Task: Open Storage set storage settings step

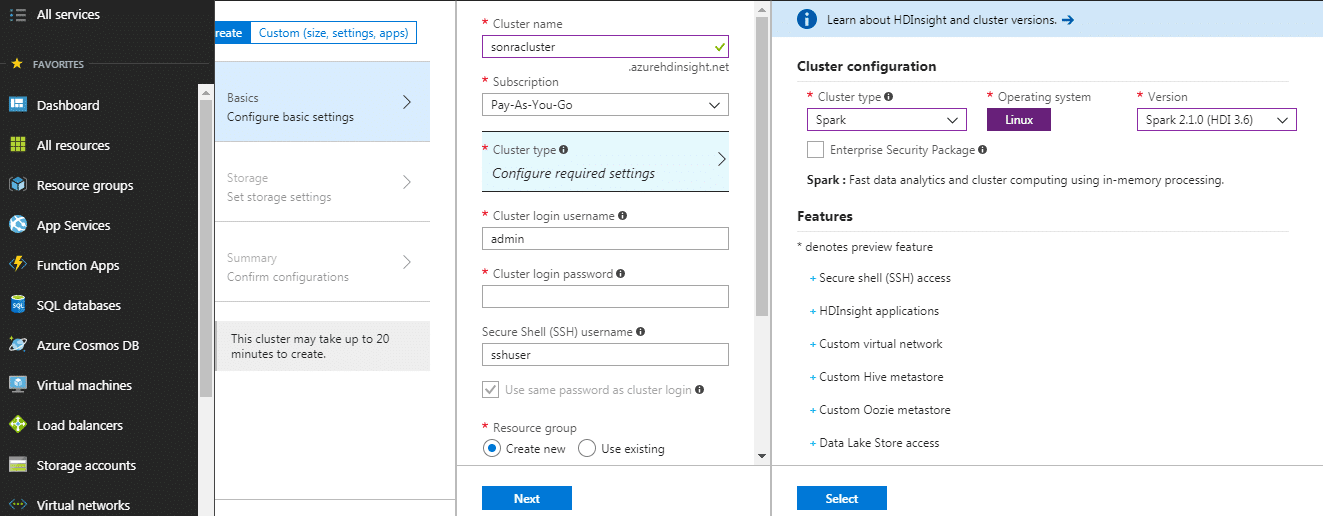Action: pyautogui.click(x=322, y=182)
